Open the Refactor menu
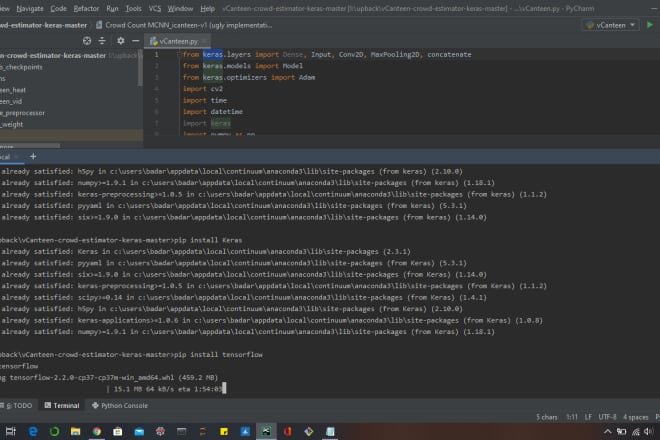Screen dimensions: 660x440 [86, 8]
